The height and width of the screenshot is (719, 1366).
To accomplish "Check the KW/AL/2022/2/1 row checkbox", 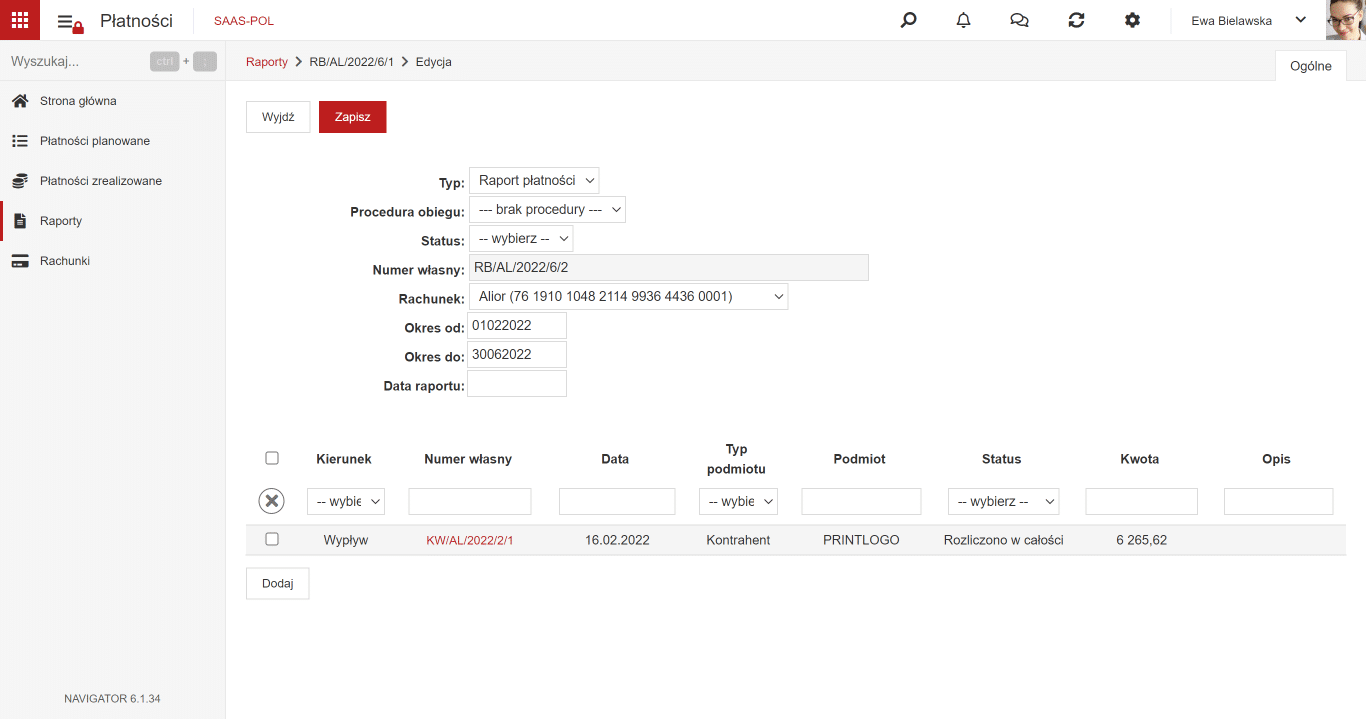I will [x=272, y=539].
